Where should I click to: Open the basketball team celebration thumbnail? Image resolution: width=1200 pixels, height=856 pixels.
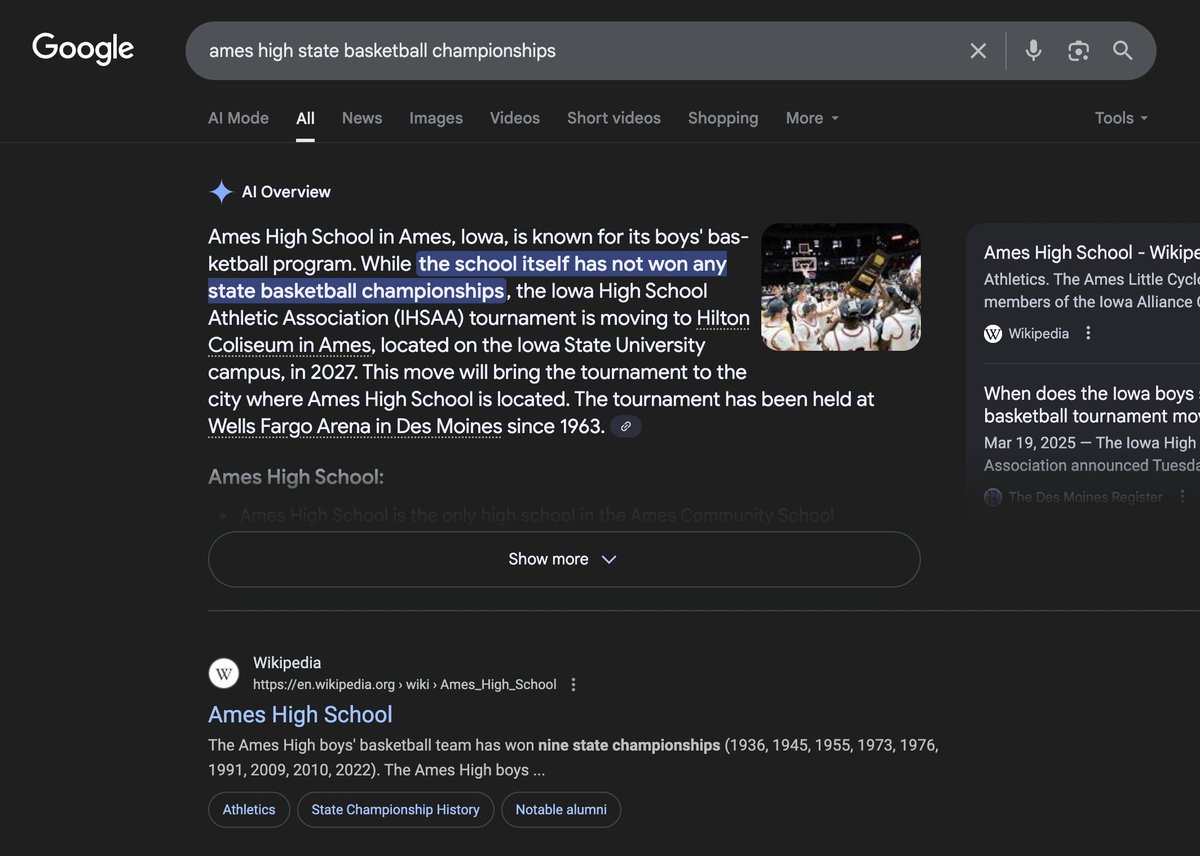[841, 287]
